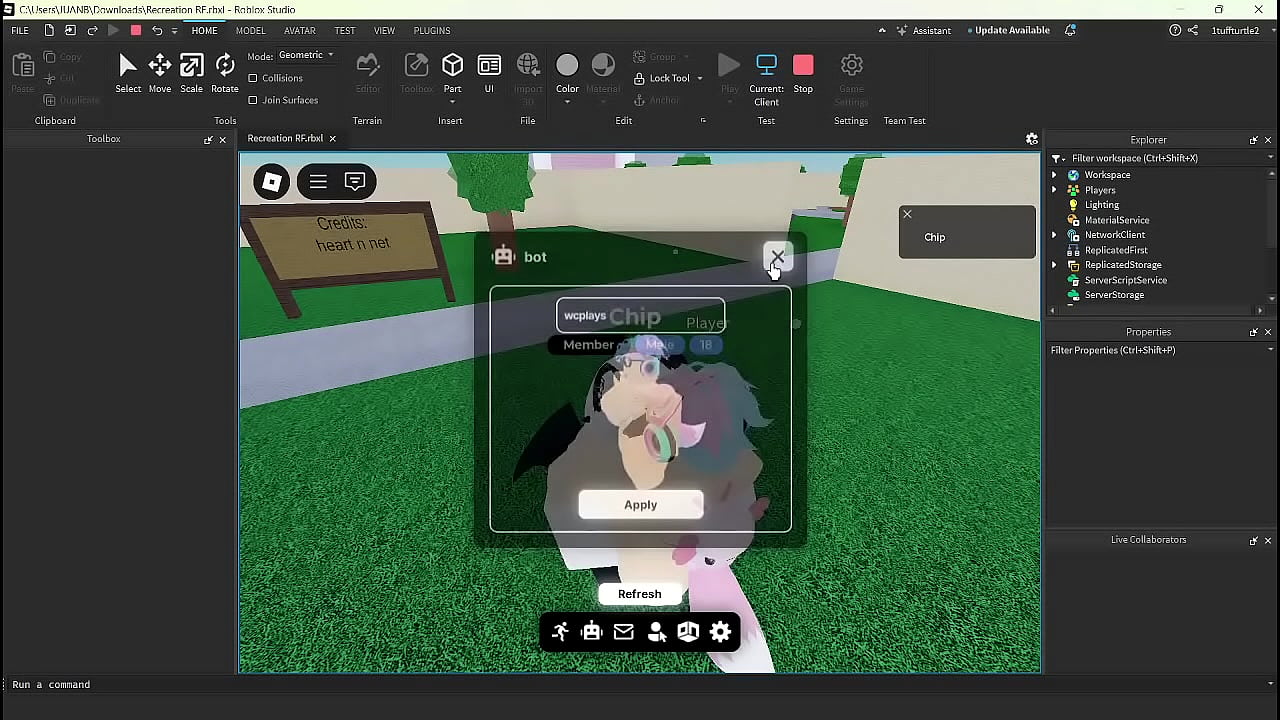Click the Refresh button
Viewport: 1280px width, 720px height.
(x=640, y=593)
